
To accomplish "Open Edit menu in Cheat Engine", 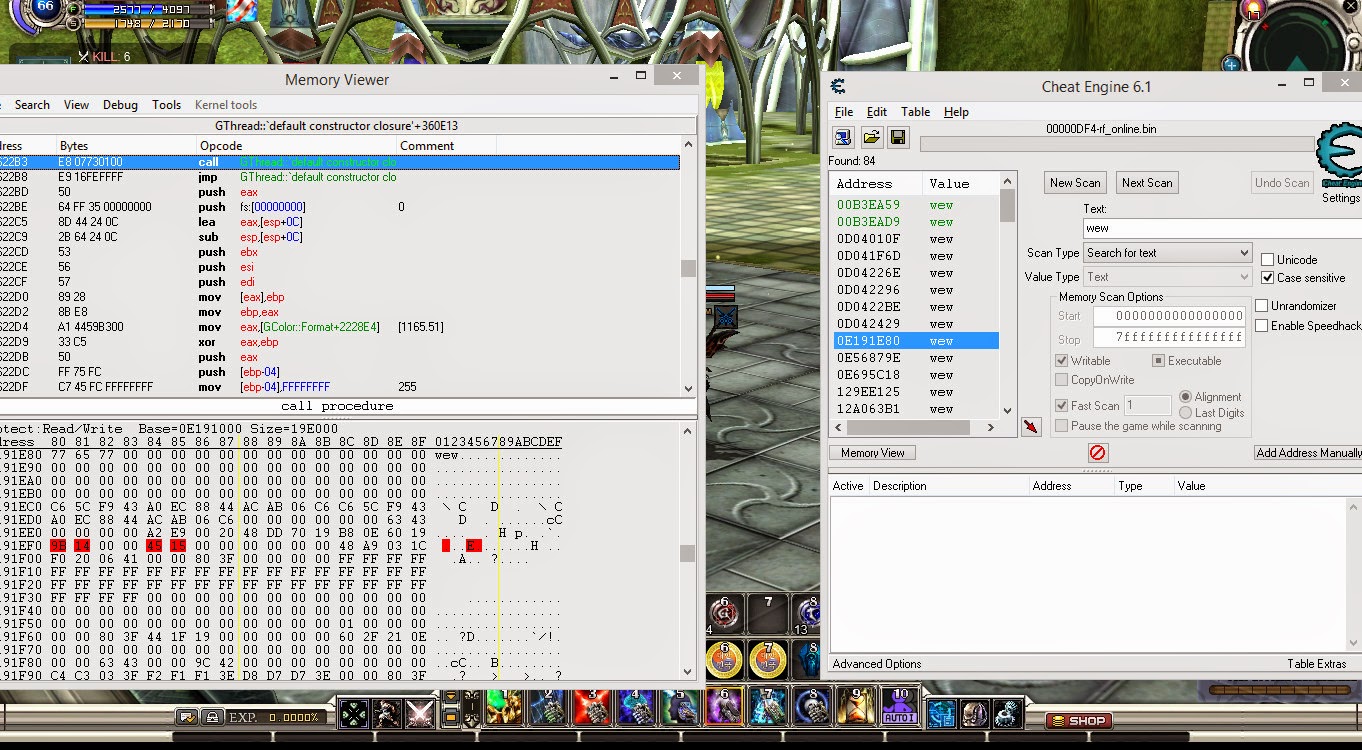I will (877, 112).
